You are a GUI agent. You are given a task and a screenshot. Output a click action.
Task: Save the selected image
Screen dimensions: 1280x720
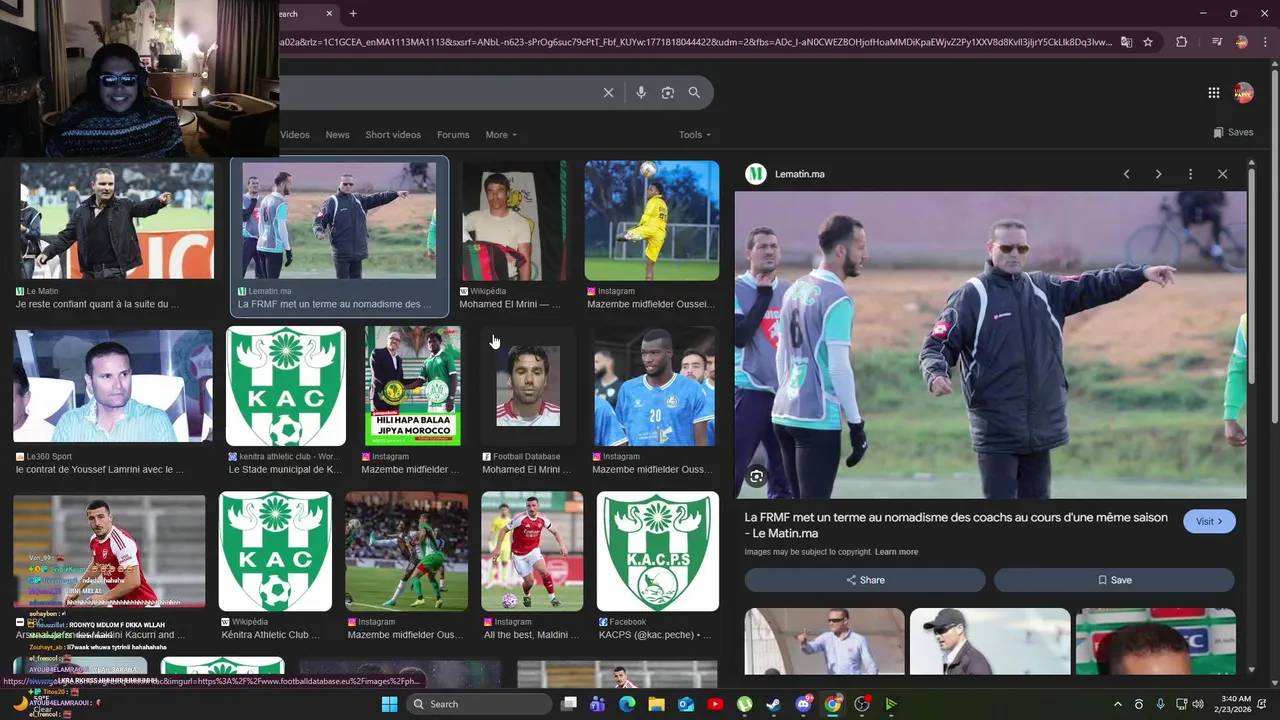click(x=1114, y=580)
